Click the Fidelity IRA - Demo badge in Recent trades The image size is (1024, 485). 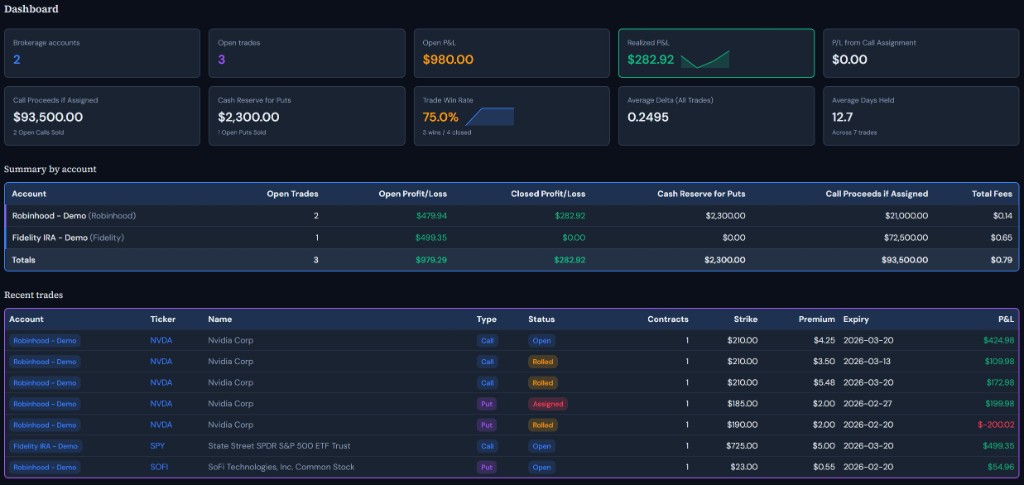pyautogui.click(x=47, y=446)
